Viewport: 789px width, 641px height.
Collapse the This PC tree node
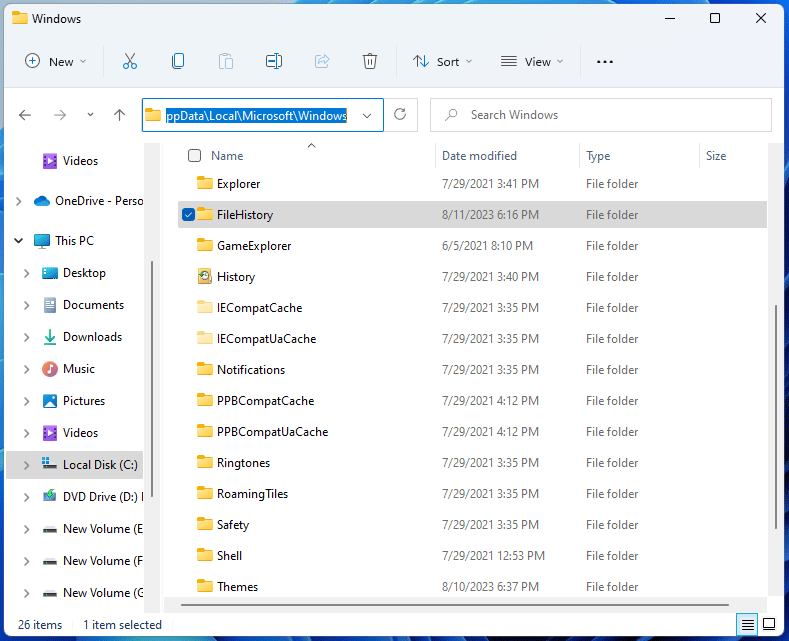(x=19, y=241)
